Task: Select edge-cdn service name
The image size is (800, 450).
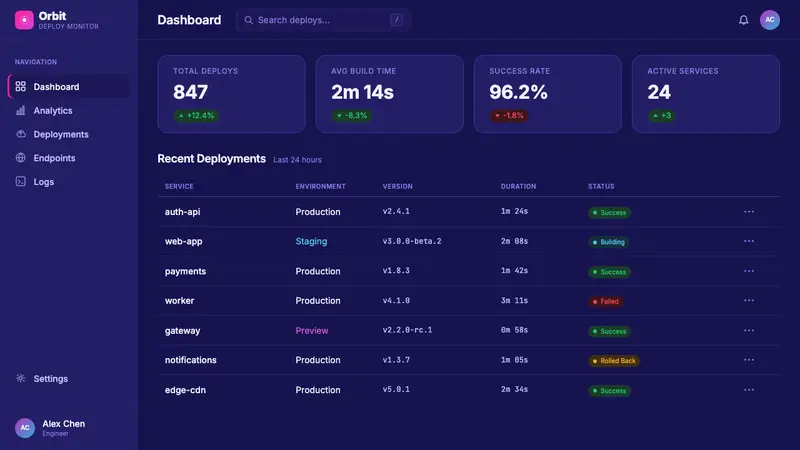Action: pos(185,390)
